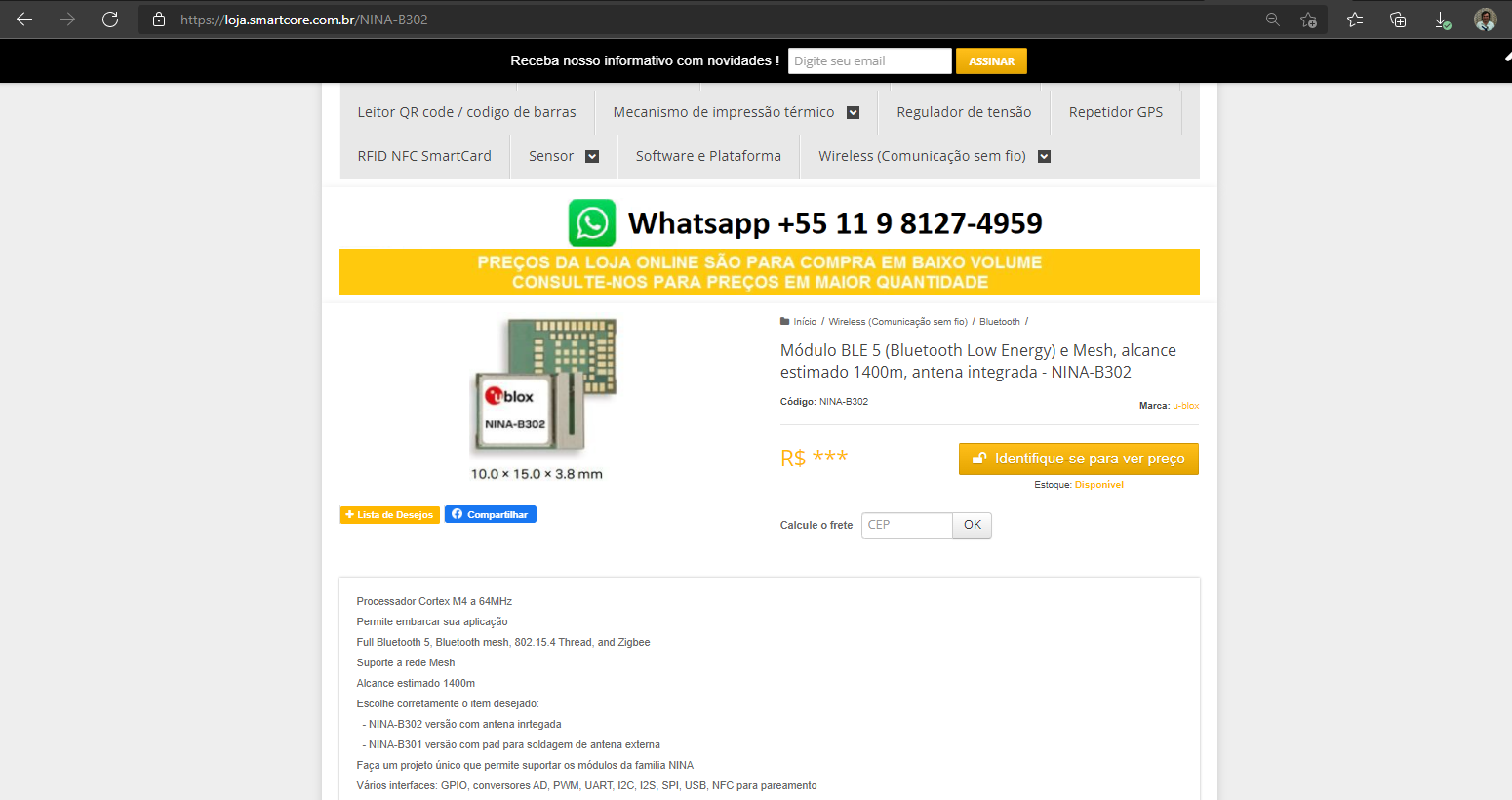Click 'Suporte a rede Mesh' line
Image resolution: width=1512 pixels, height=800 pixels.
pyautogui.click(x=406, y=662)
